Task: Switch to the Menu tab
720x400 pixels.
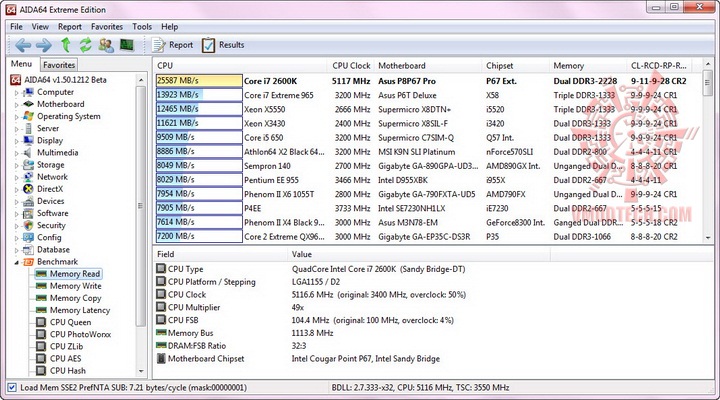Action: tap(22, 64)
